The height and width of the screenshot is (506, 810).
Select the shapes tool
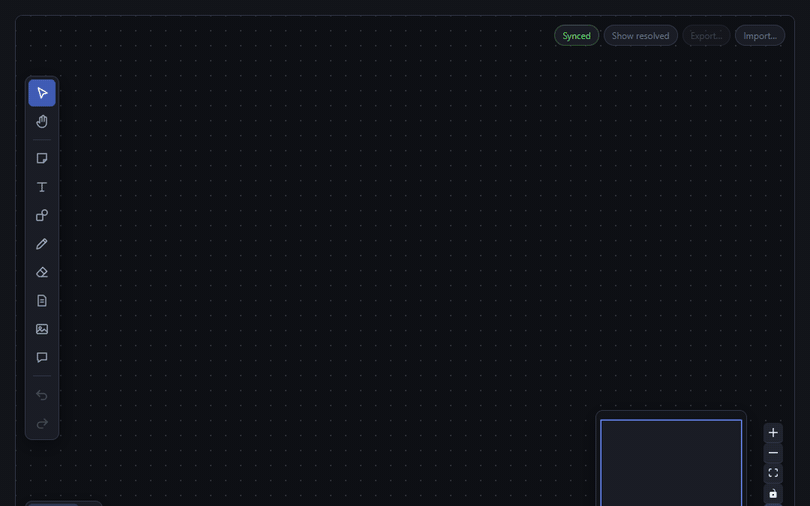[42, 215]
